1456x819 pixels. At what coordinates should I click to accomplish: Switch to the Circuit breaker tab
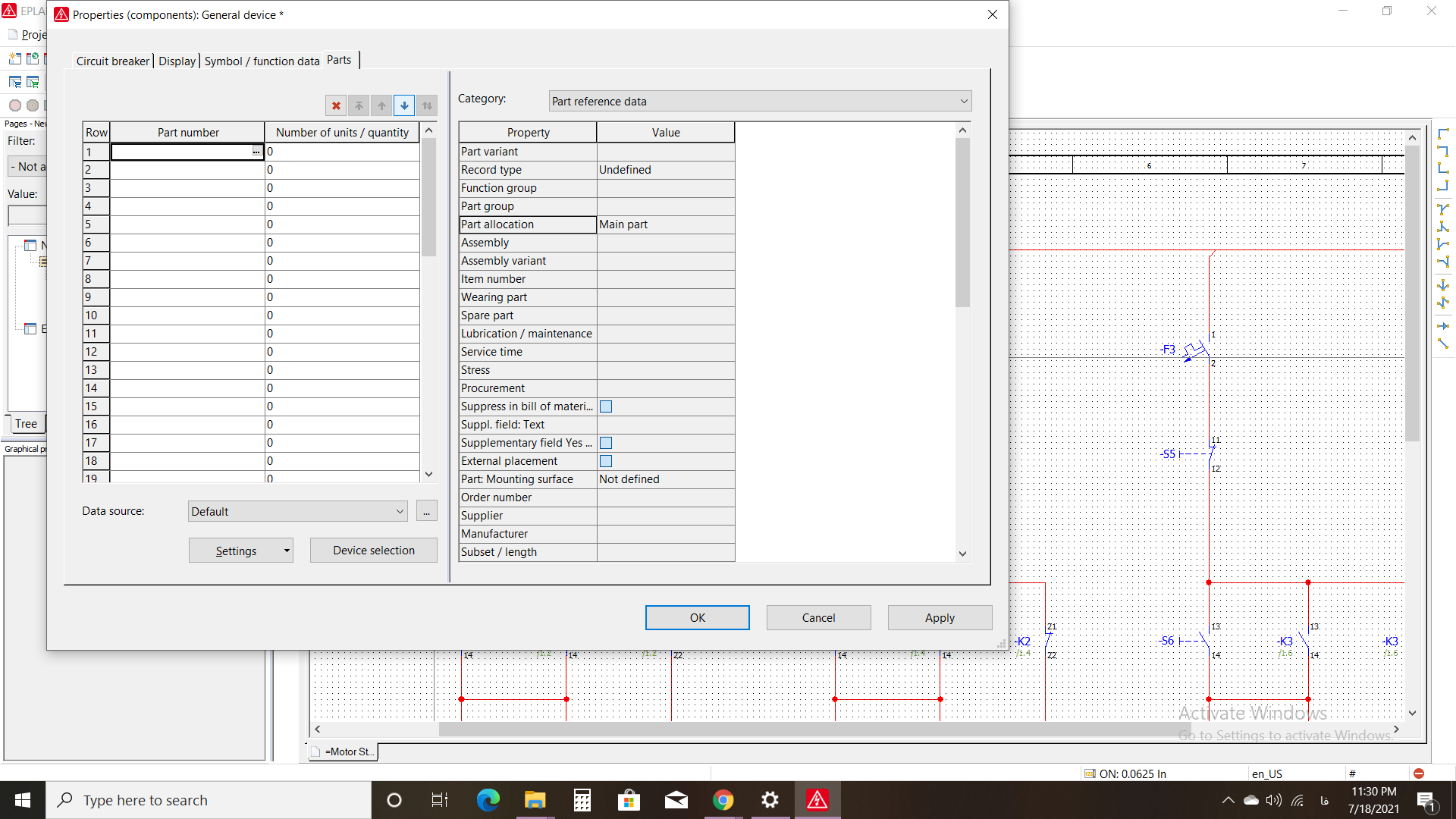(112, 61)
